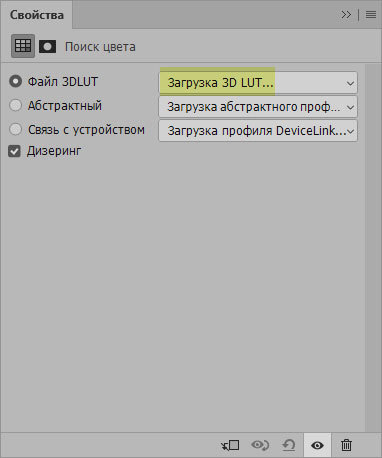Viewport: 382px width, 458px height.
Task: Open the Загрузка абстрактного профиля dropdown
Action: 258,107
